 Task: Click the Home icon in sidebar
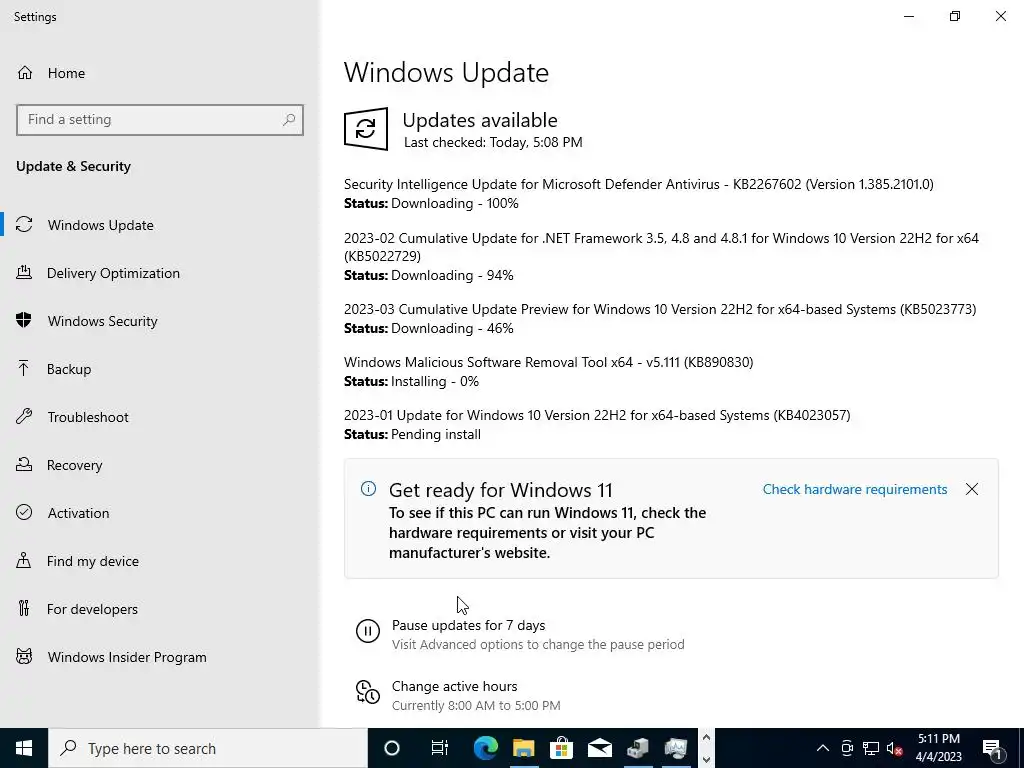click(x=25, y=72)
